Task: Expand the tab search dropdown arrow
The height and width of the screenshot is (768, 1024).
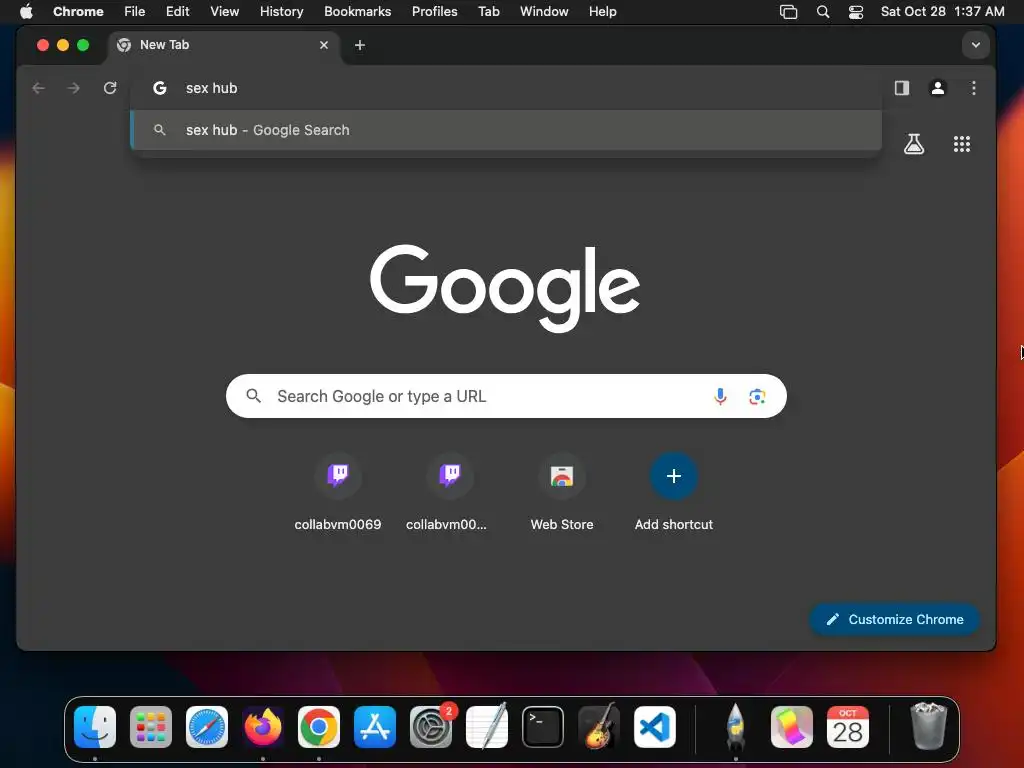Action: pyautogui.click(x=976, y=45)
